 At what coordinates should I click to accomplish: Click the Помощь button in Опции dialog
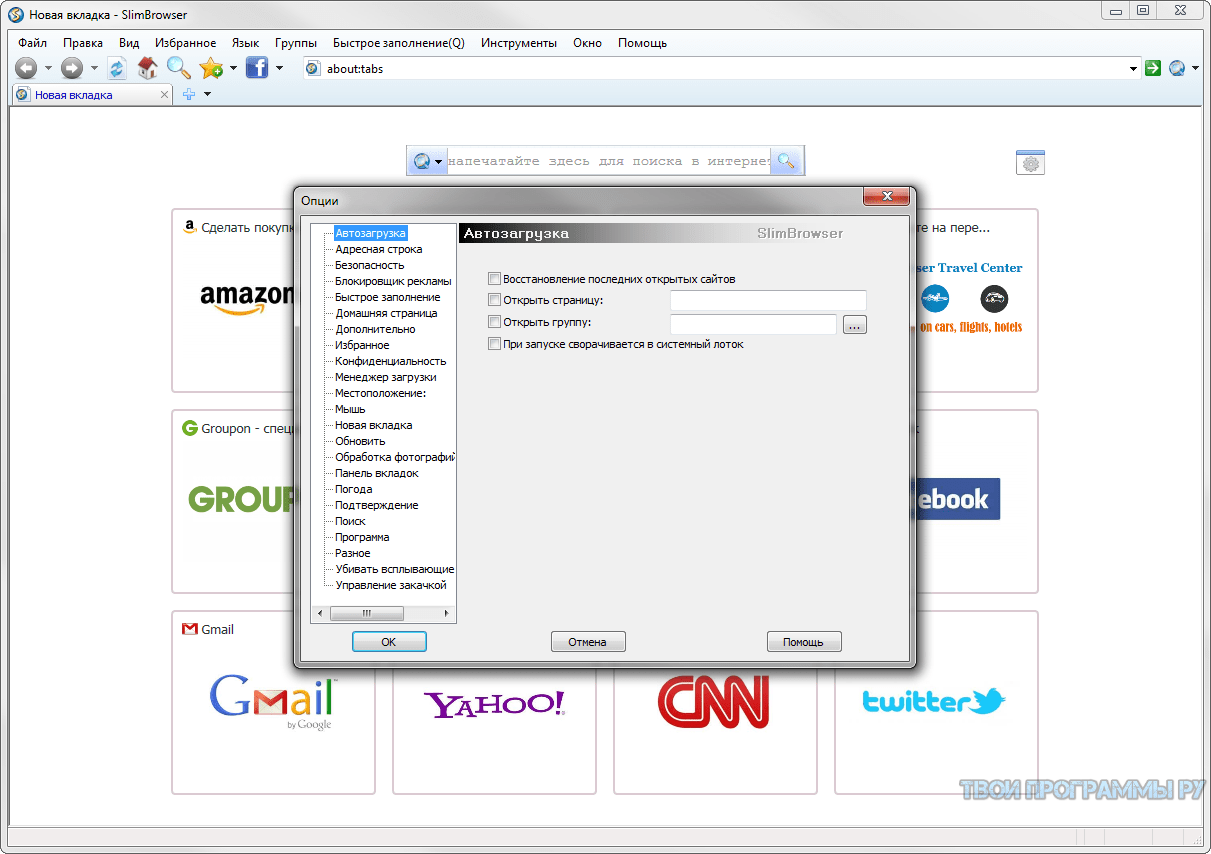[x=804, y=642]
